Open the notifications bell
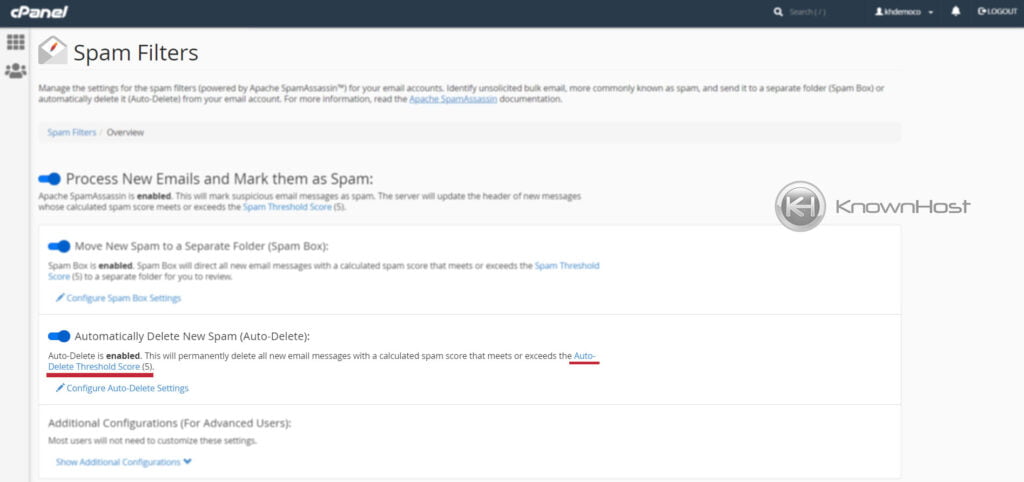The image size is (1024, 482). (x=955, y=11)
